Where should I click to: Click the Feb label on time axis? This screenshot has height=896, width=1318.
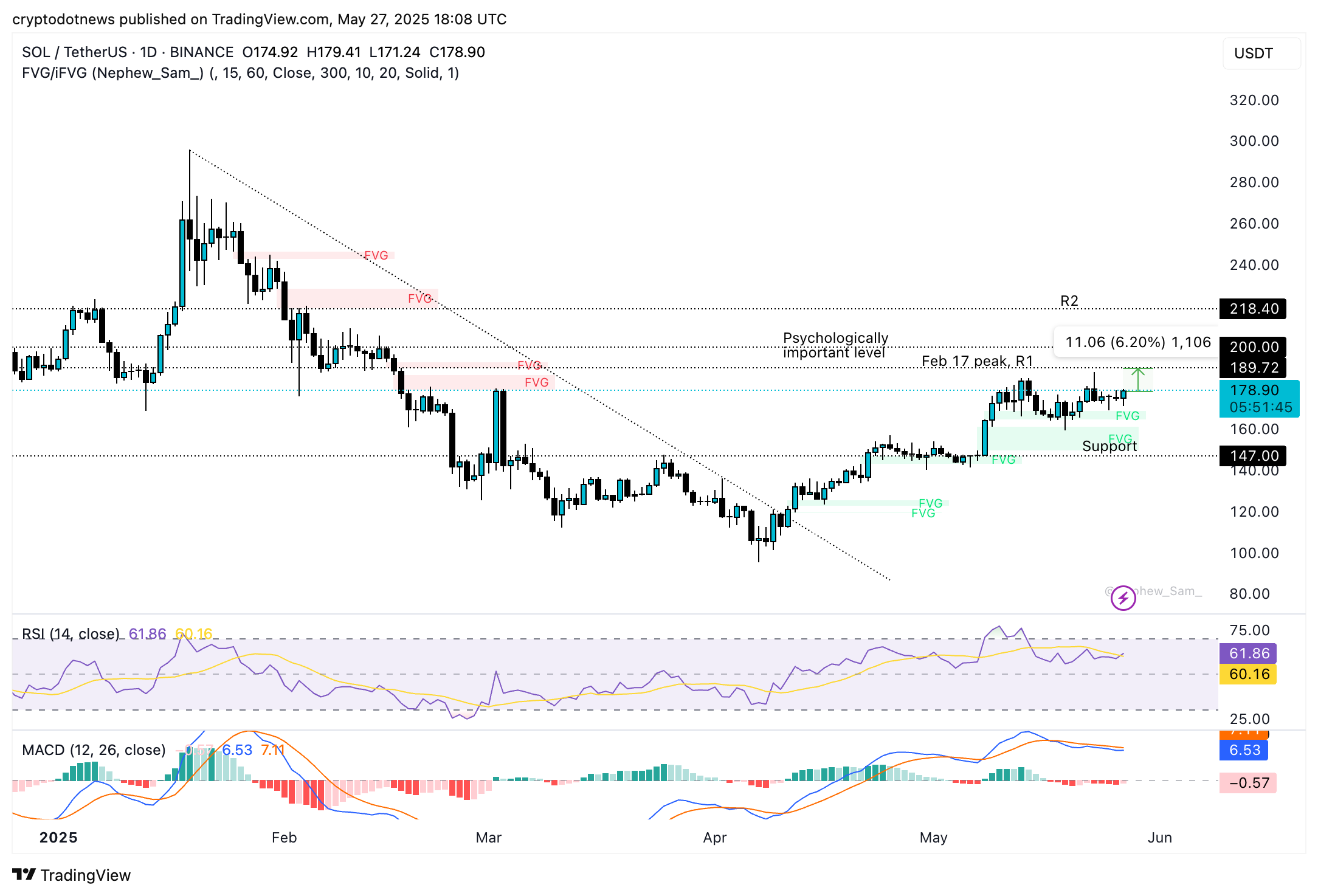(284, 838)
